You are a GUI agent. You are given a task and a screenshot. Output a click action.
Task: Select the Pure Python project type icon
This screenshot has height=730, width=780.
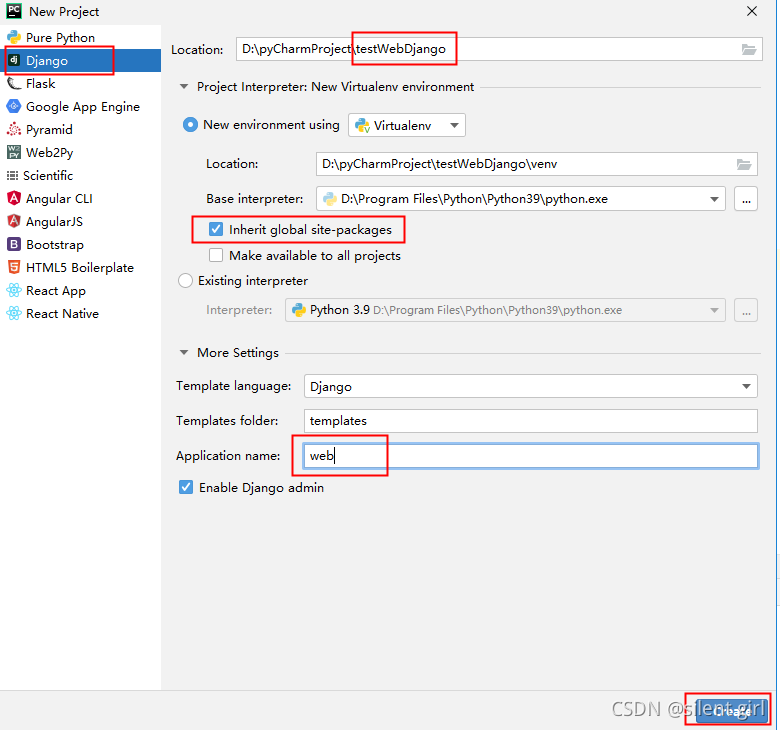13,37
